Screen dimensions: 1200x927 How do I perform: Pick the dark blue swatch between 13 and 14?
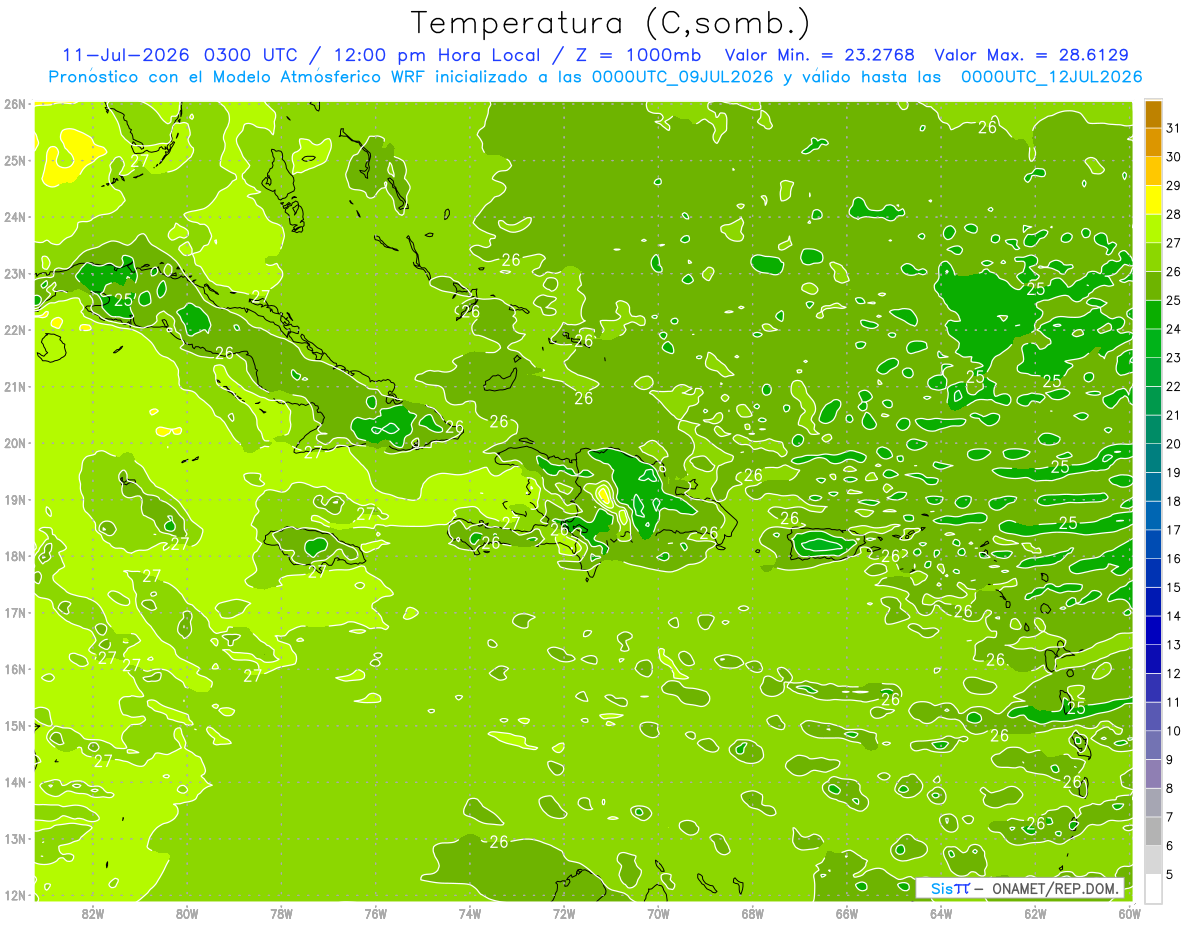1153,630
